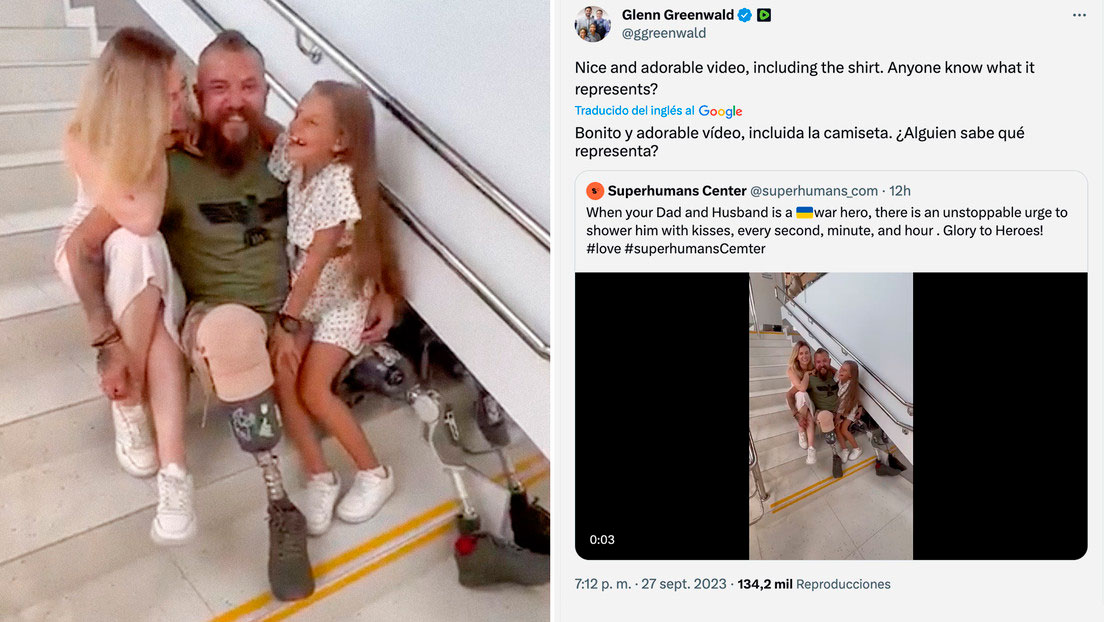This screenshot has width=1104, height=622.
Task: Open the large family photo on left
Action: coord(275,311)
